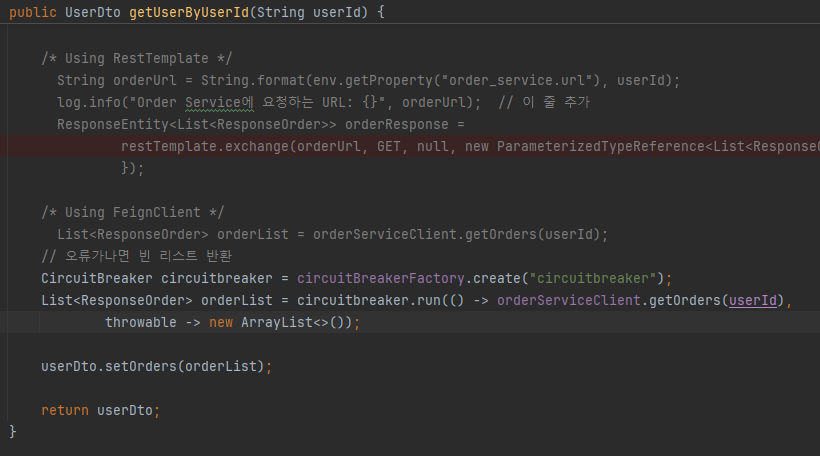This screenshot has width=820, height=456.
Task: Click the "circuitbreaker" string literal
Action: click(593, 278)
